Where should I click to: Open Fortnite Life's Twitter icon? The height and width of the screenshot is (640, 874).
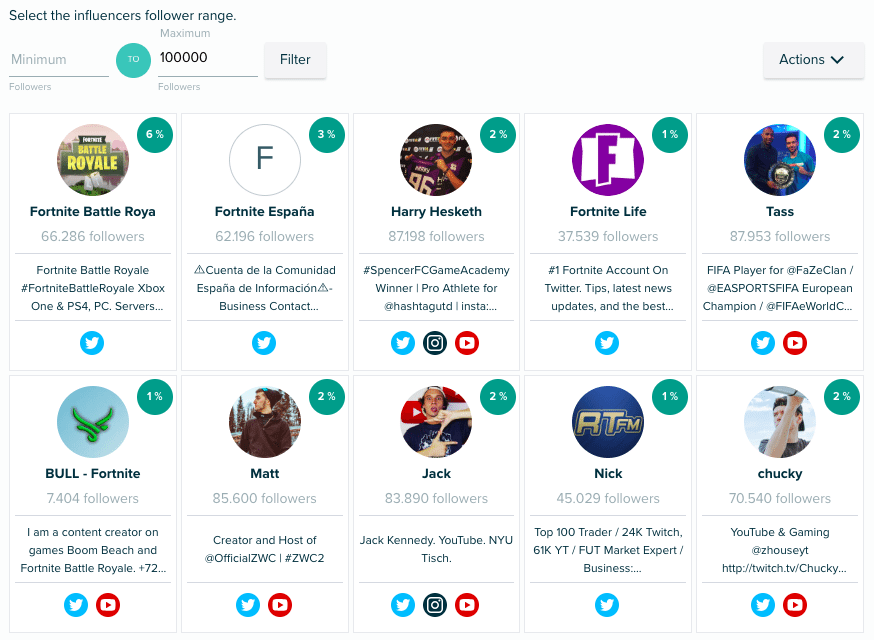[608, 344]
